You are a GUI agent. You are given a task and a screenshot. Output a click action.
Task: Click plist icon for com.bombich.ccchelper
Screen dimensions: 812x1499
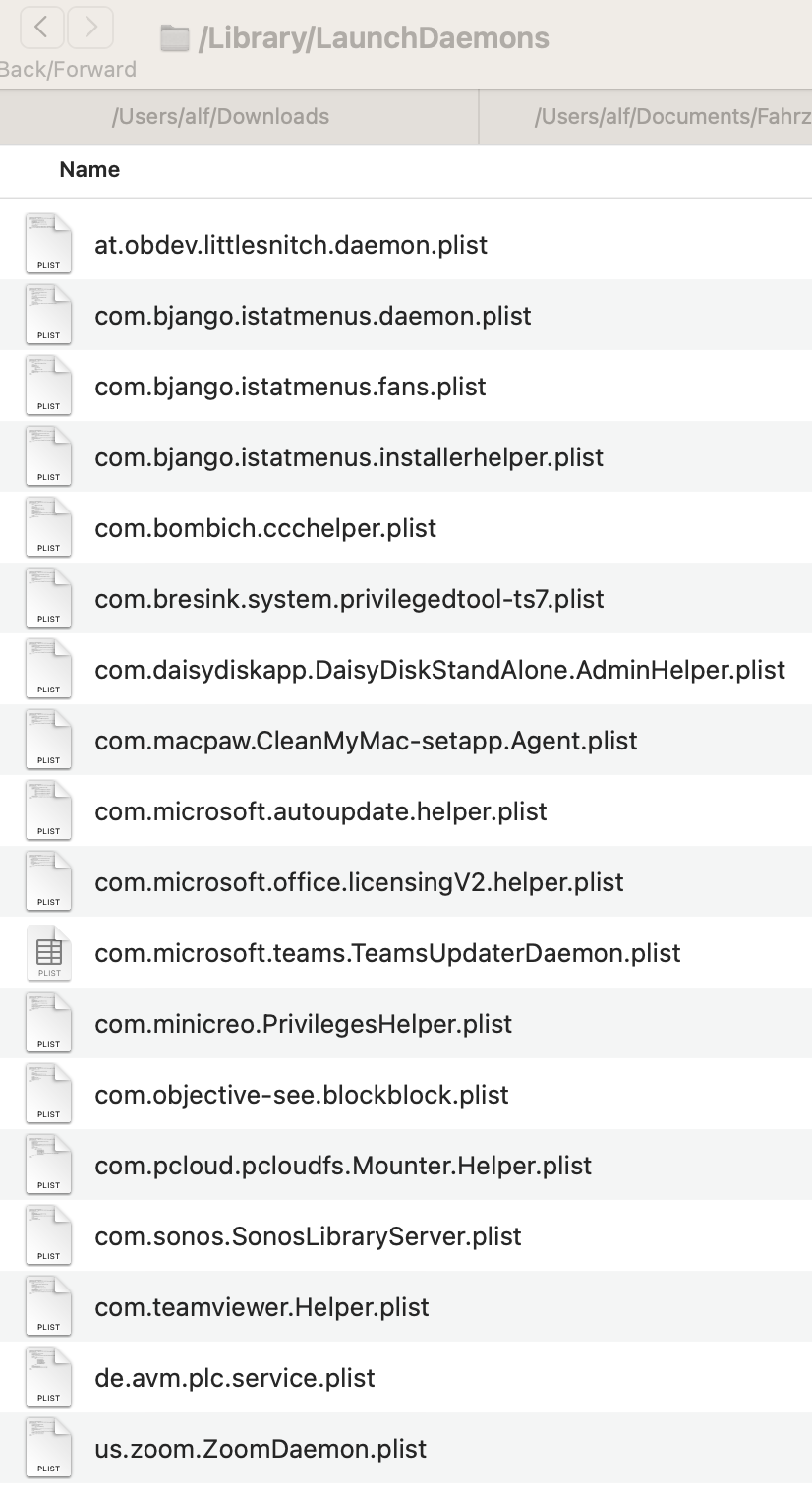click(48, 527)
